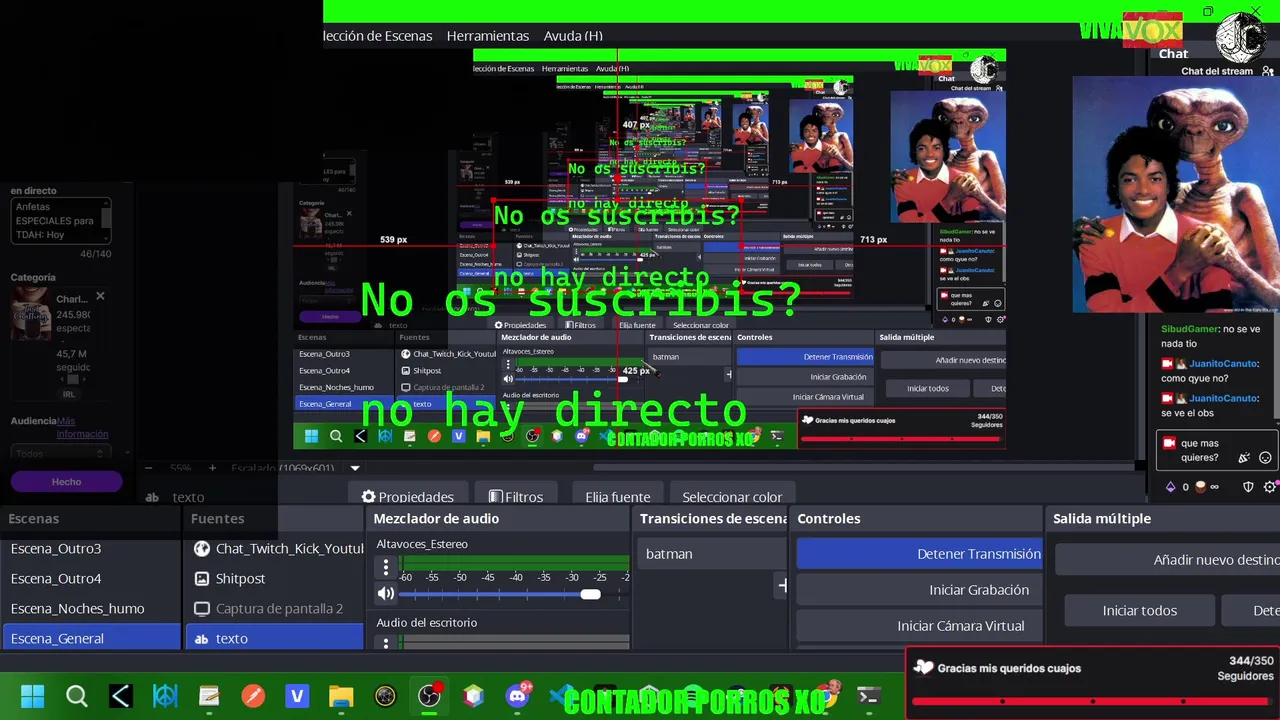Click Iniciar Grabación button
This screenshot has height=720, width=1280.
click(x=919, y=590)
